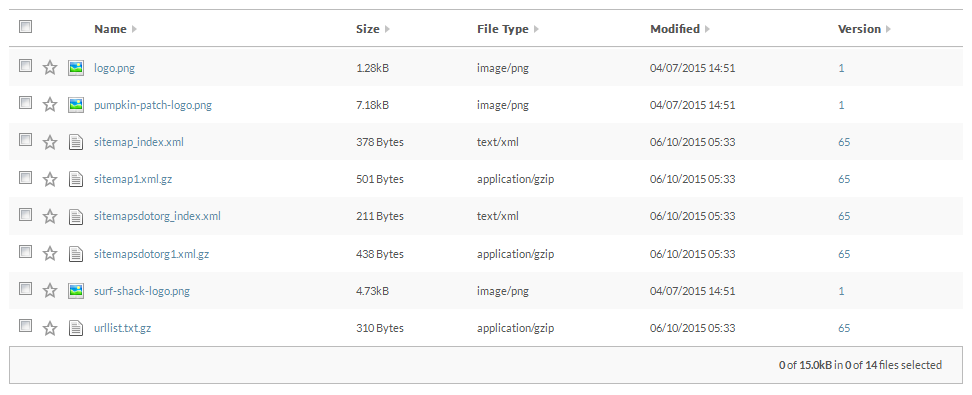Click the File Type column header
Image resolution: width=972 pixels, height=395 pixels.
503,29
